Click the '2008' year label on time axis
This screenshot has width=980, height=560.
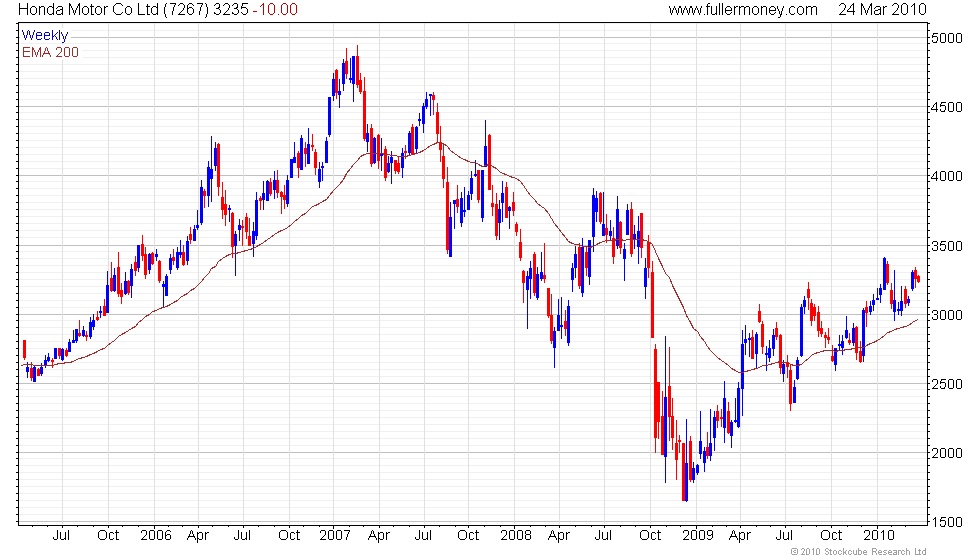pyautogui.click(x=516, y=536)
